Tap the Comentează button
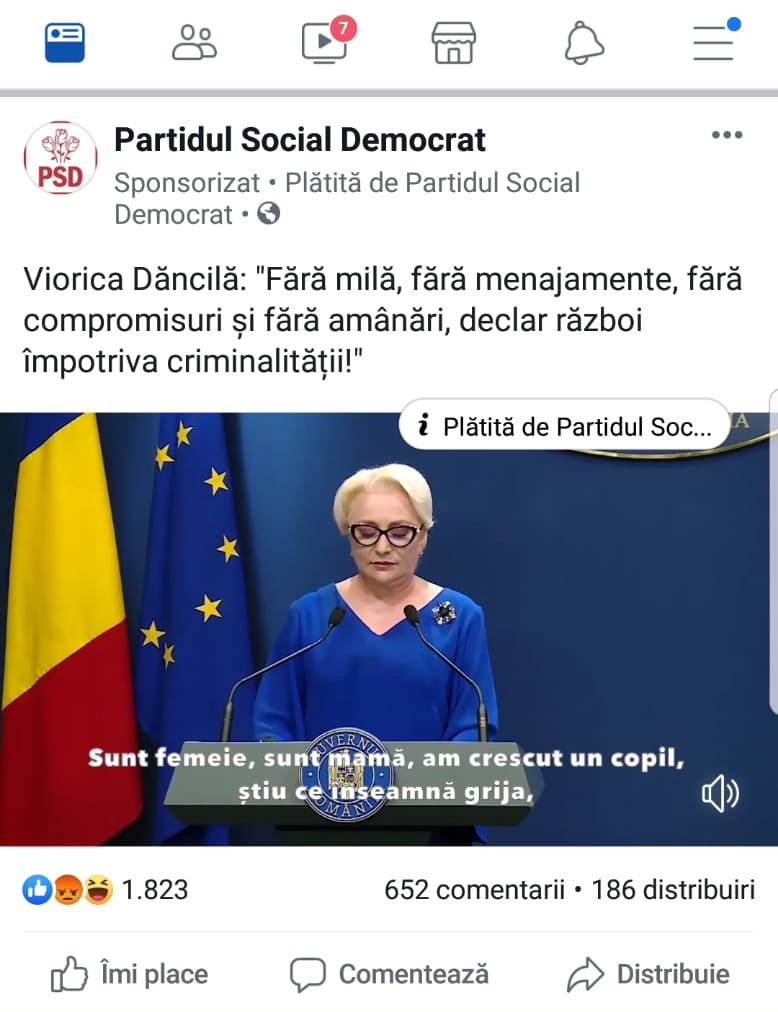Screen dimensions: 778x1012 389,974
